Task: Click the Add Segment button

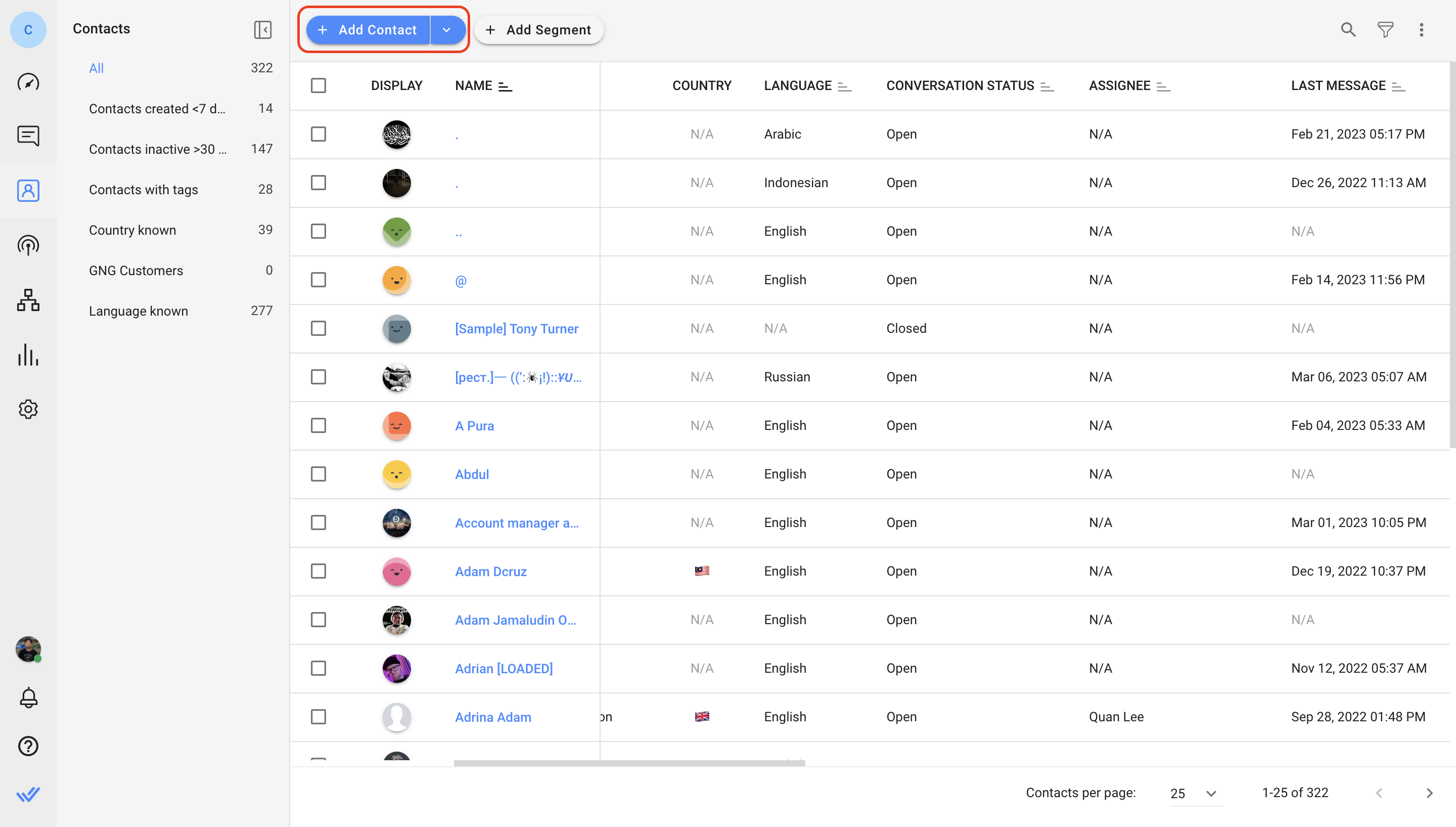Action: tap(539, 29)
